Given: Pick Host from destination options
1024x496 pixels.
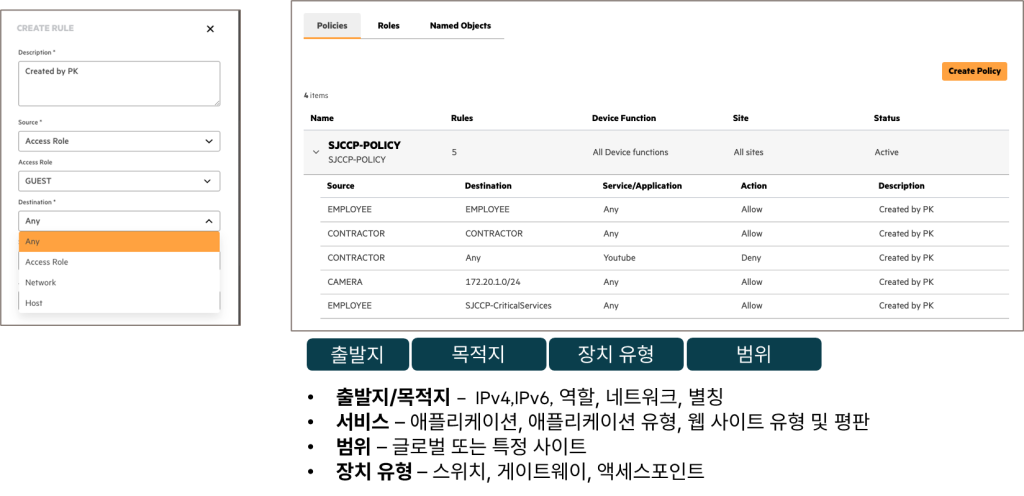Looking at the screenshot, I should 119,303.
